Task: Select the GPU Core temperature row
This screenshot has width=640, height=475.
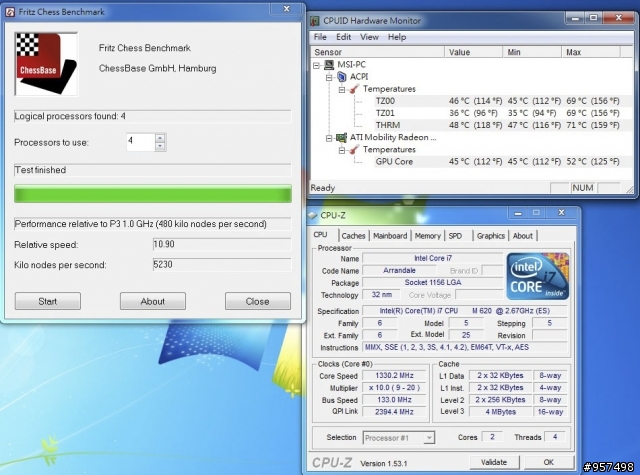Action: [x=497, y=162]
